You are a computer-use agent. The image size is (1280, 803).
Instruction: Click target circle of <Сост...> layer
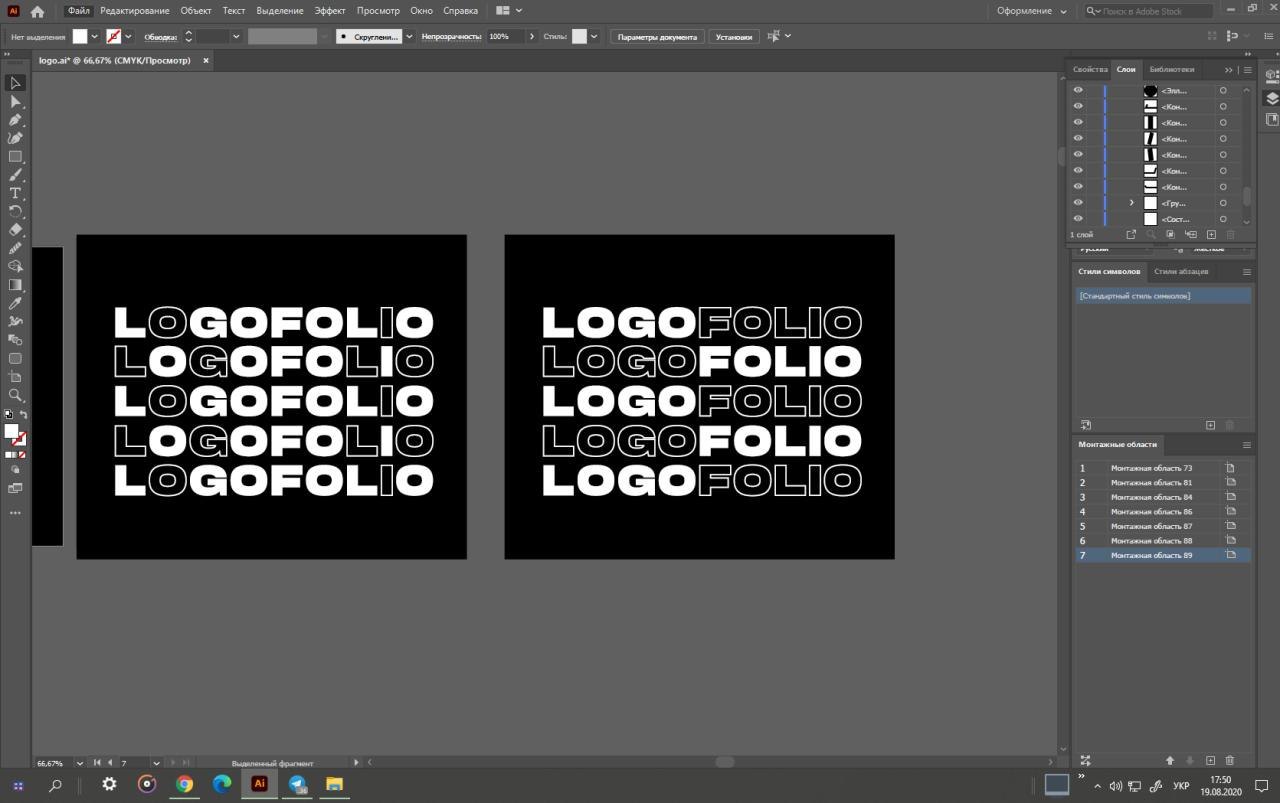[1222, 219]
